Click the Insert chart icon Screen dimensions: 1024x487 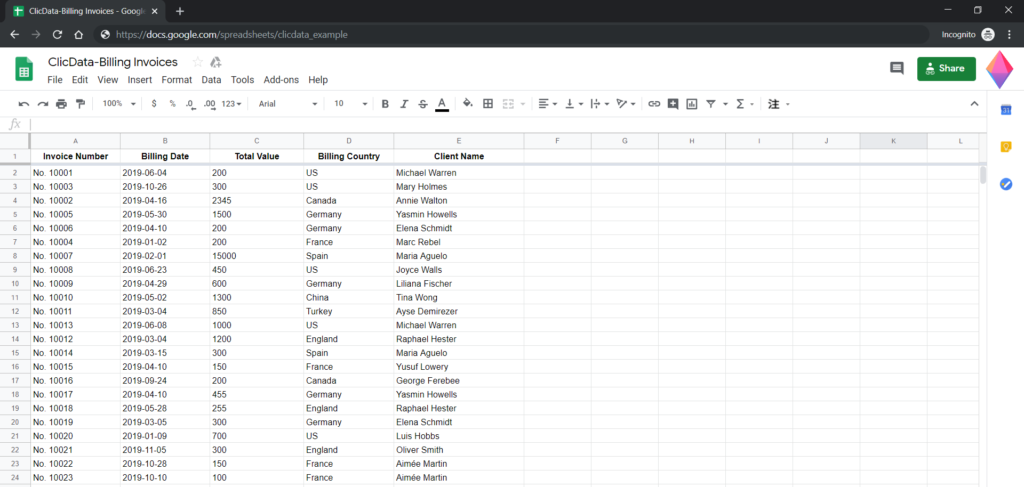[692, 103]
